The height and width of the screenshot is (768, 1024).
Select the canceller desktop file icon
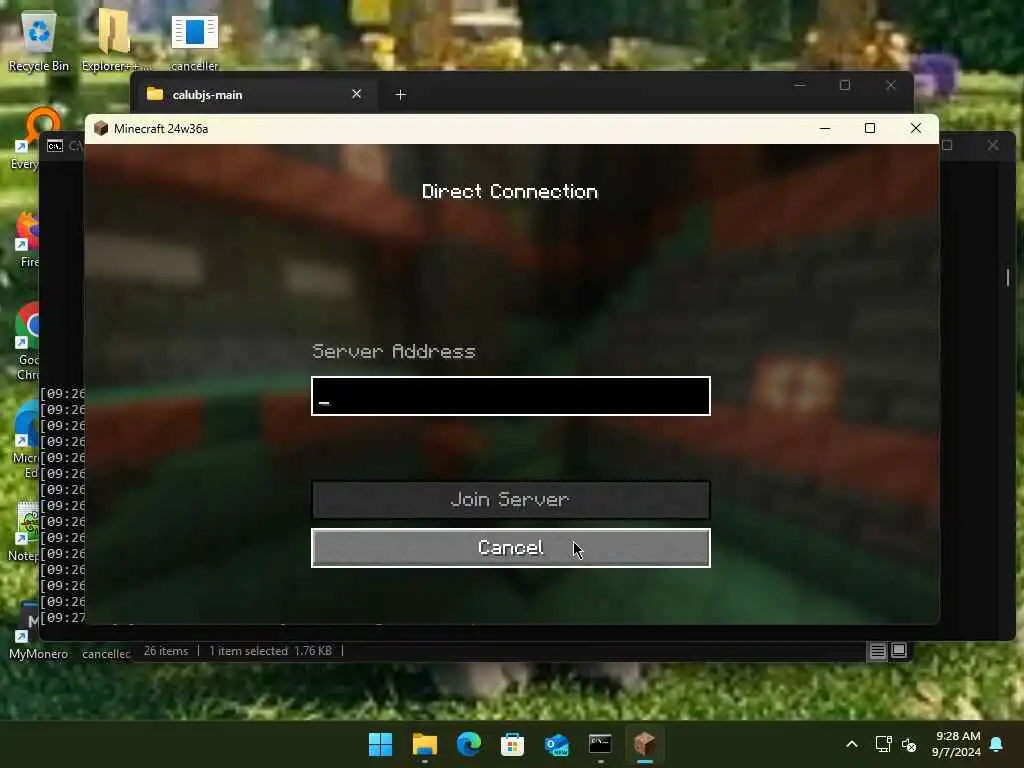pos(194,40)
